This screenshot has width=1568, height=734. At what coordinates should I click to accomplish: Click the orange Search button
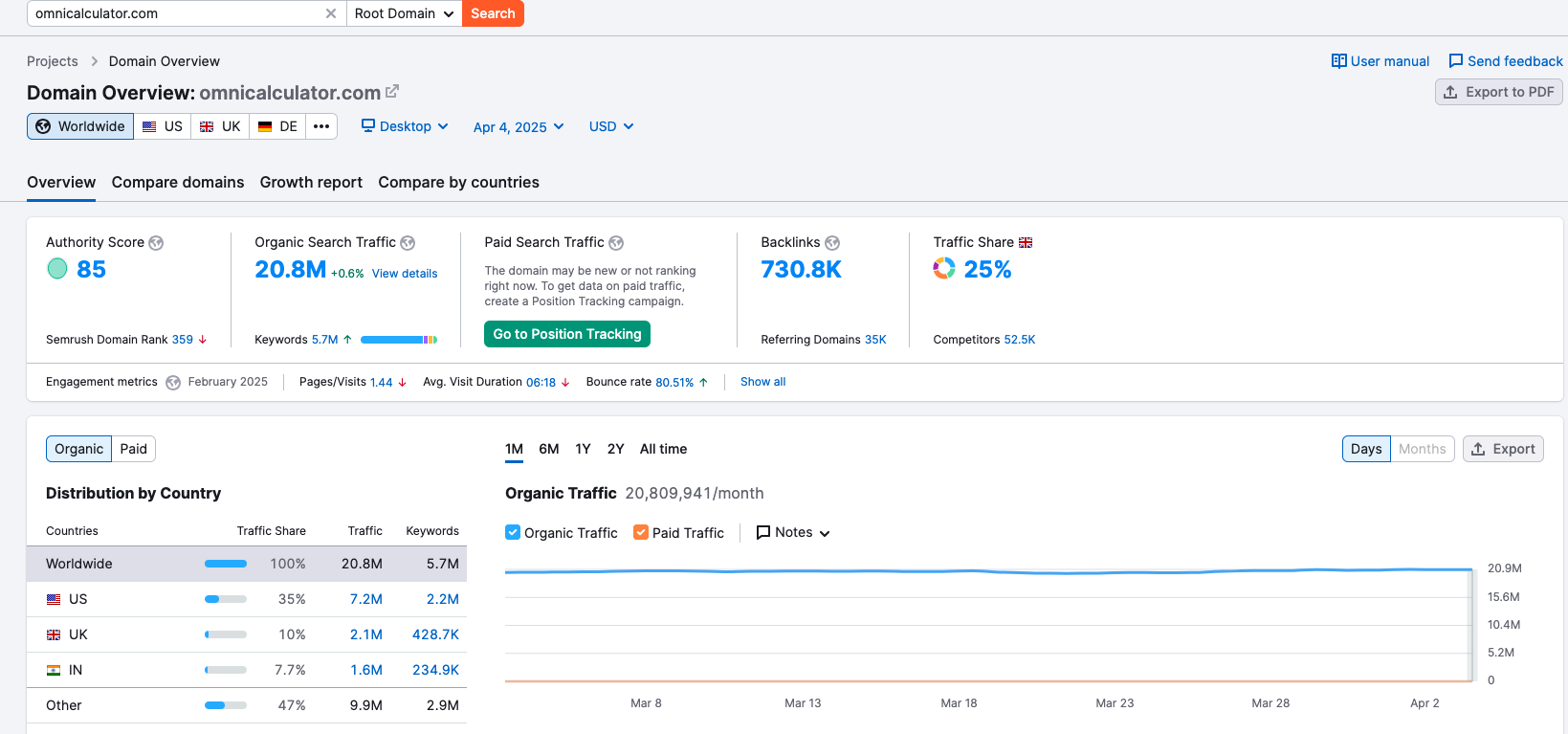coord(493,13)
